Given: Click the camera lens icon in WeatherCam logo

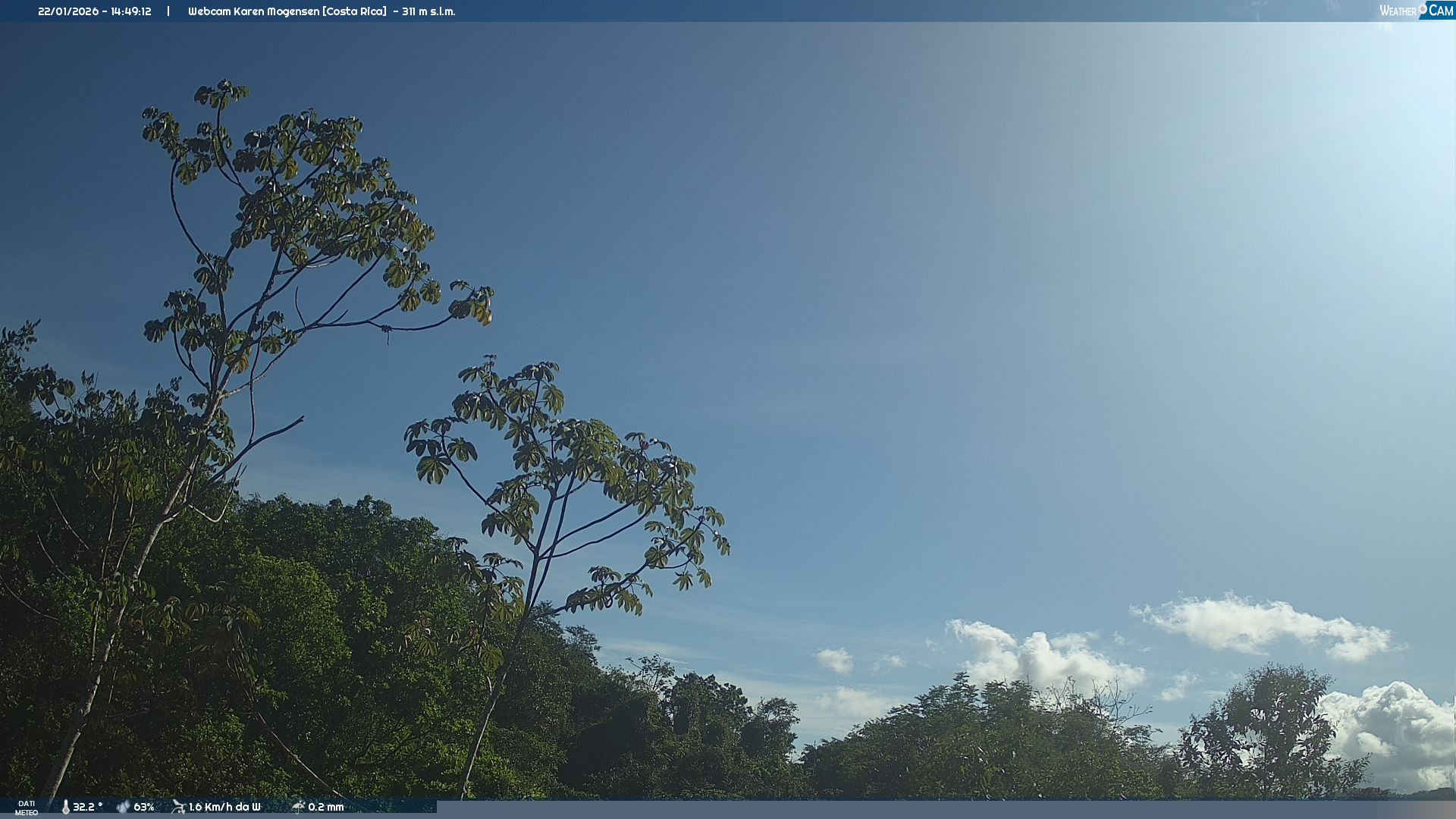Looking at the screenshot, I should point(1423,9).
